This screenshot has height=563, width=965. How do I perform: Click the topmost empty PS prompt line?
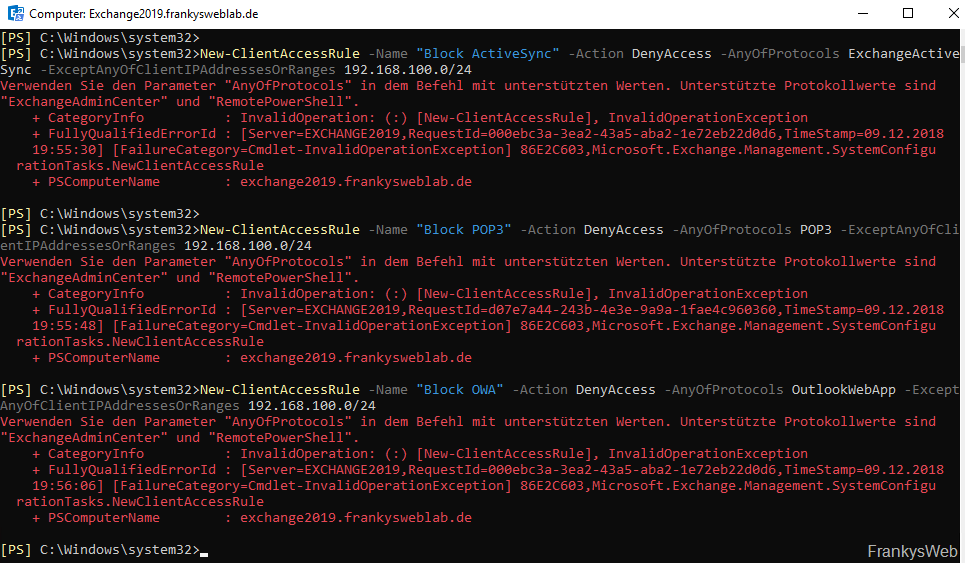coord(100,38)
